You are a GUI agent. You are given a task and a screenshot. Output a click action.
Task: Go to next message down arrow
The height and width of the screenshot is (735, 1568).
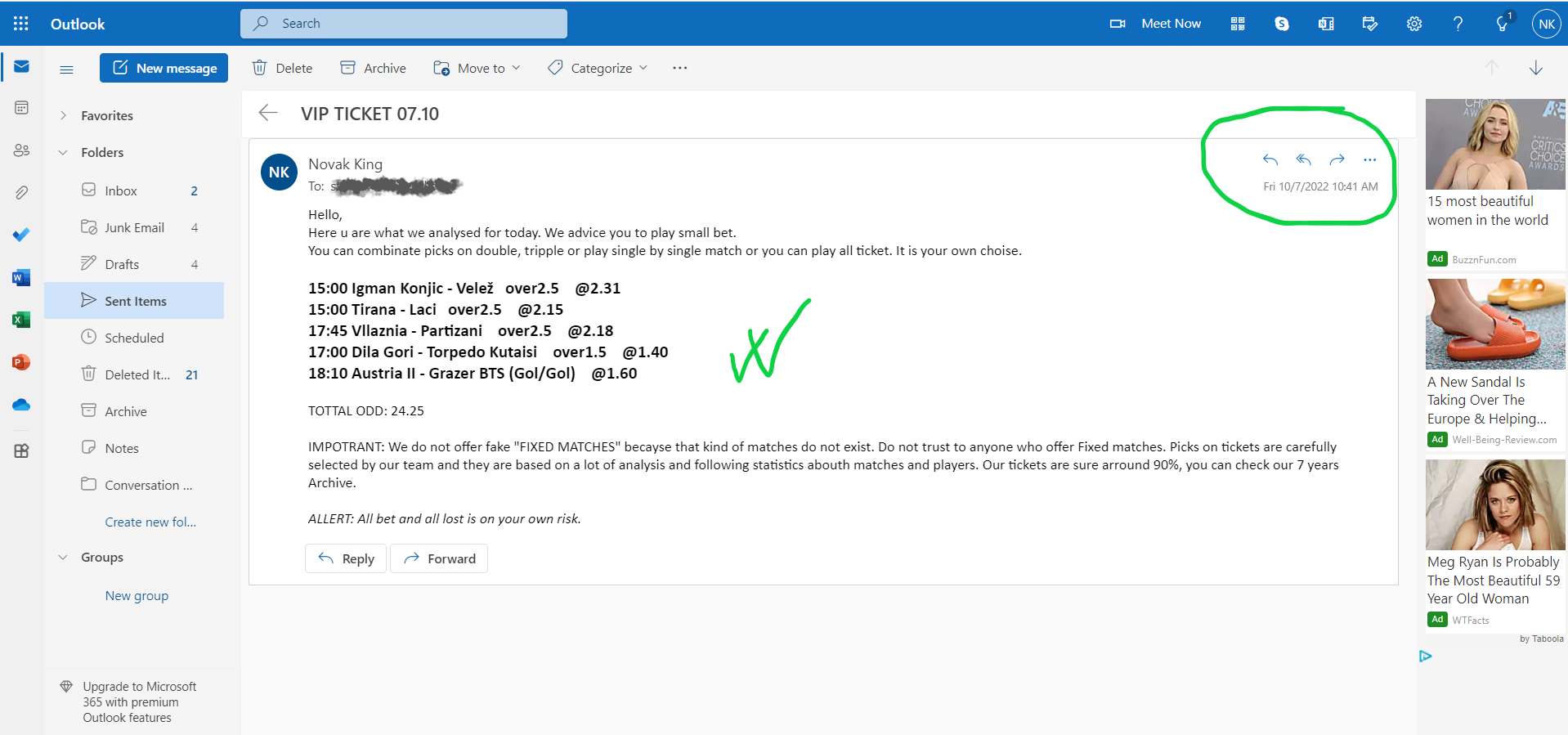pos(1536,68)
